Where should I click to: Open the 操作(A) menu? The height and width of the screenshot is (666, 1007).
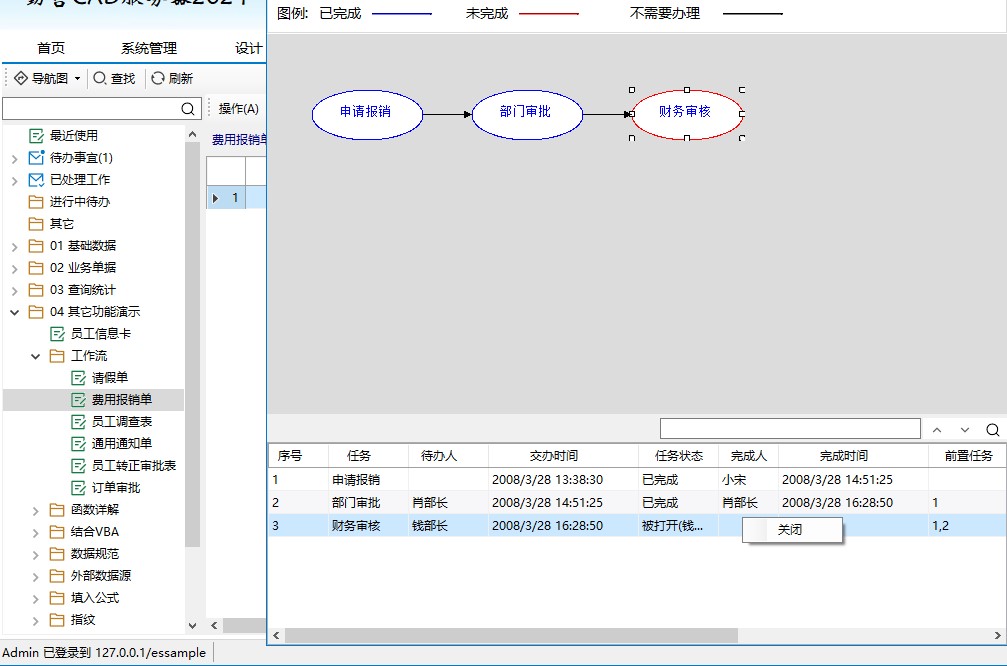tap(238, 109)
